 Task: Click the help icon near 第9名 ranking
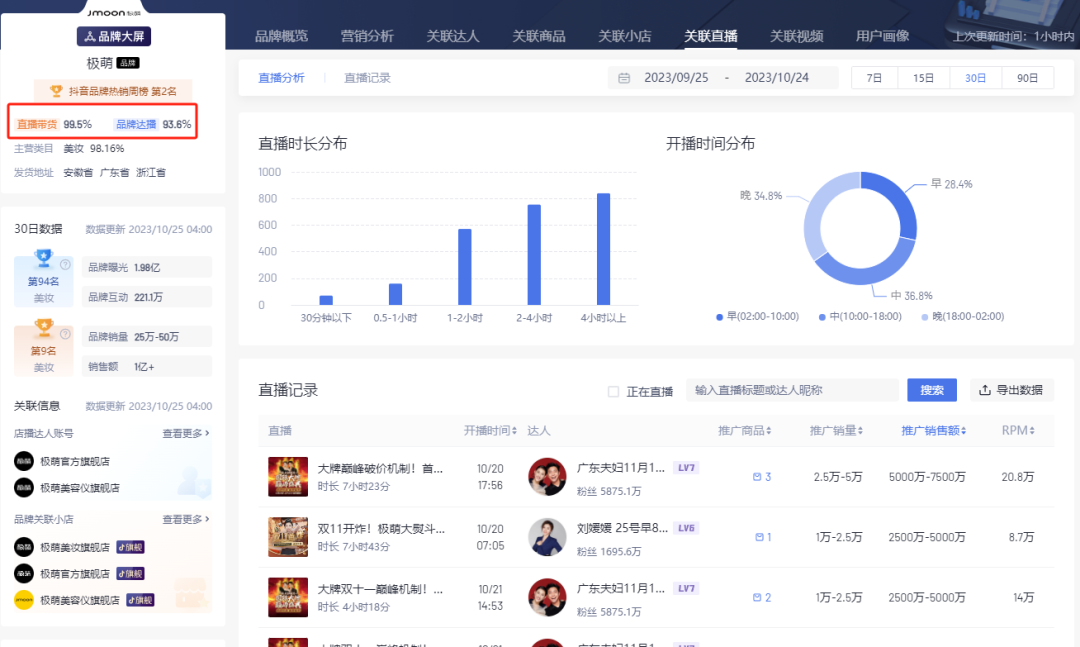pyautogui.click(x=65, y=334)
